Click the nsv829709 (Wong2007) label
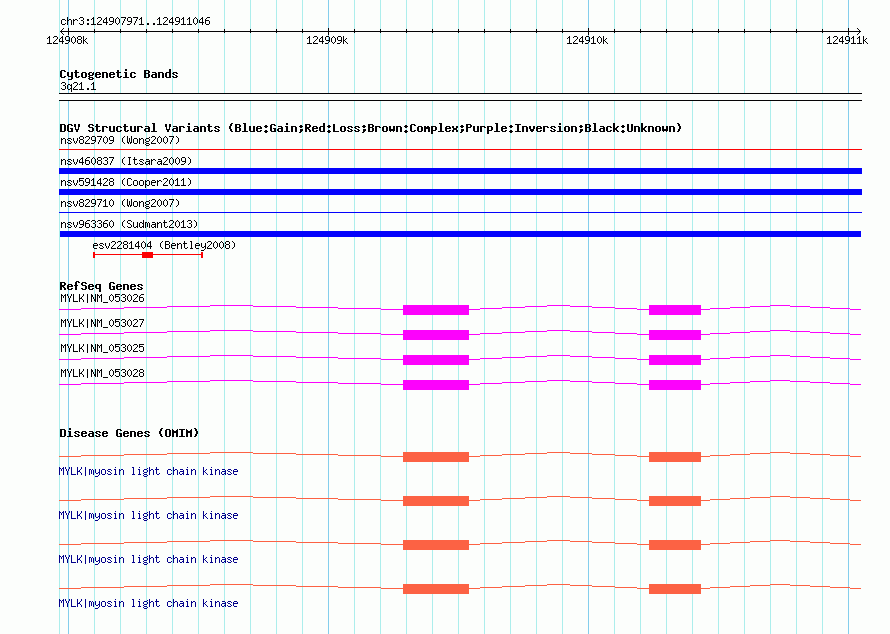 120,140
